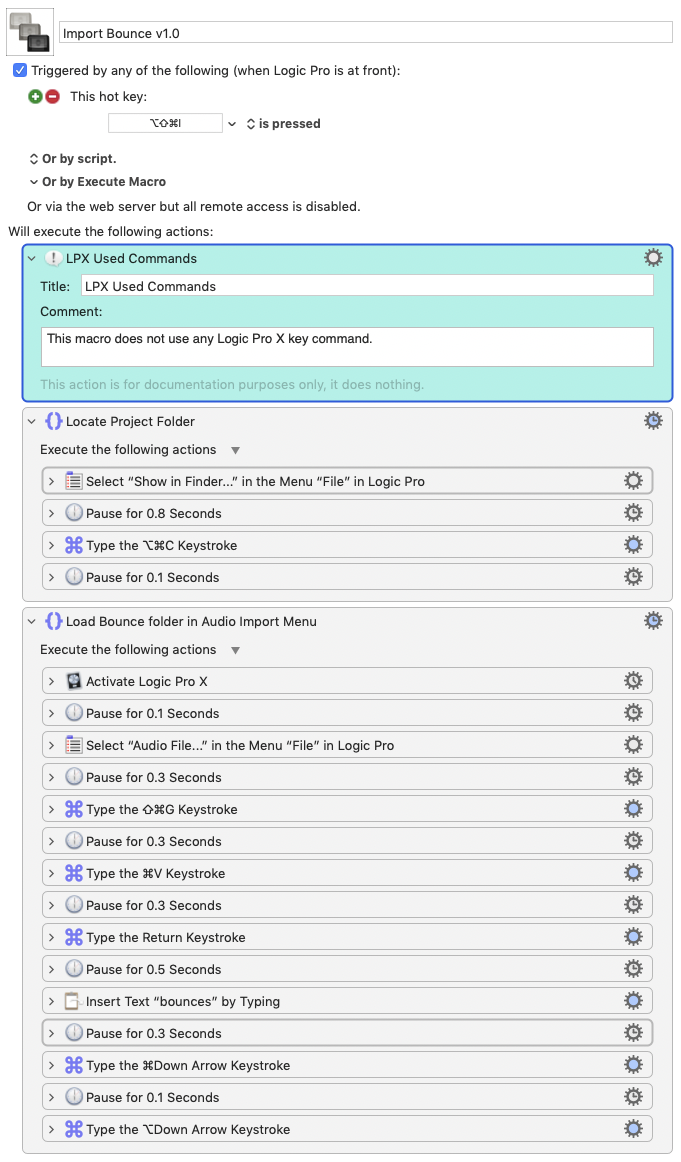This screenshot has height=1162, width=681.
Task: Select the "Type the ⌥⌘C Keystroke" row text
Action: (162, 545)
